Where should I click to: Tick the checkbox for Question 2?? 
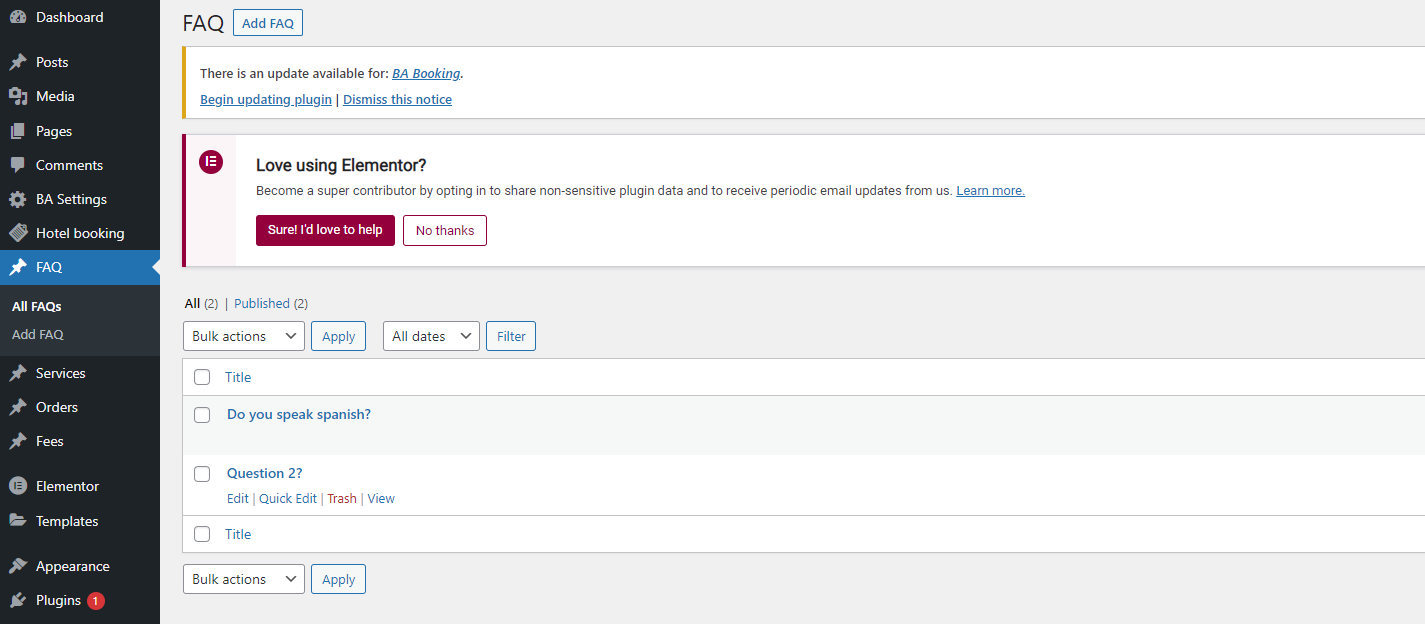202,474
